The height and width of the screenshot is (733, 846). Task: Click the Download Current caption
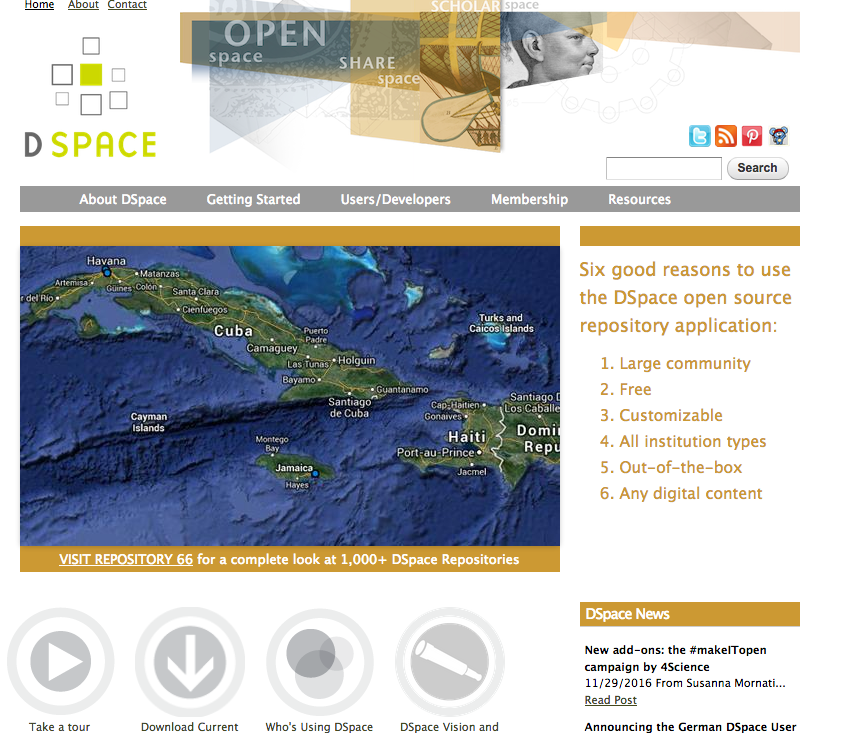click(x=189, y=727)
